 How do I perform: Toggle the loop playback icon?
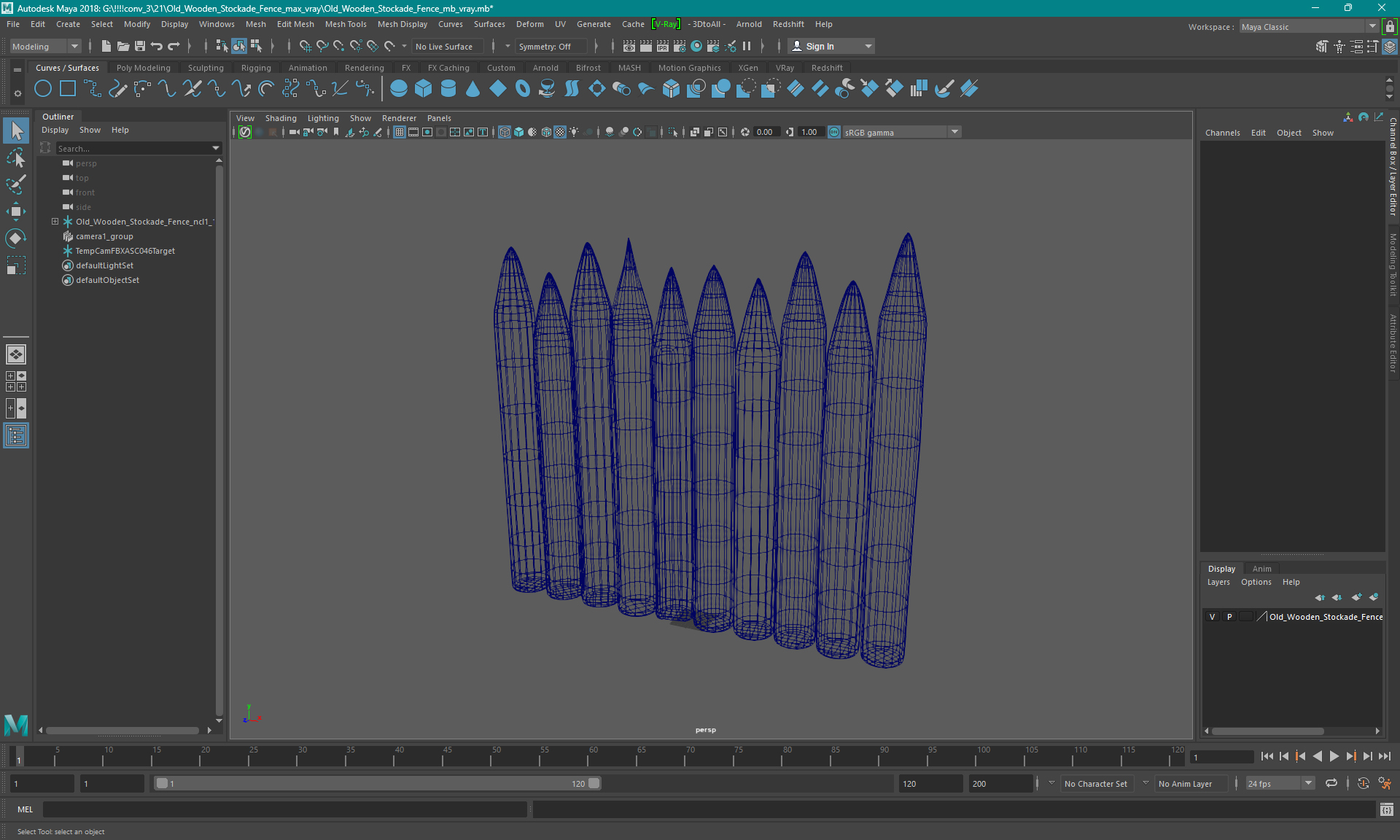pos(1331,783)
